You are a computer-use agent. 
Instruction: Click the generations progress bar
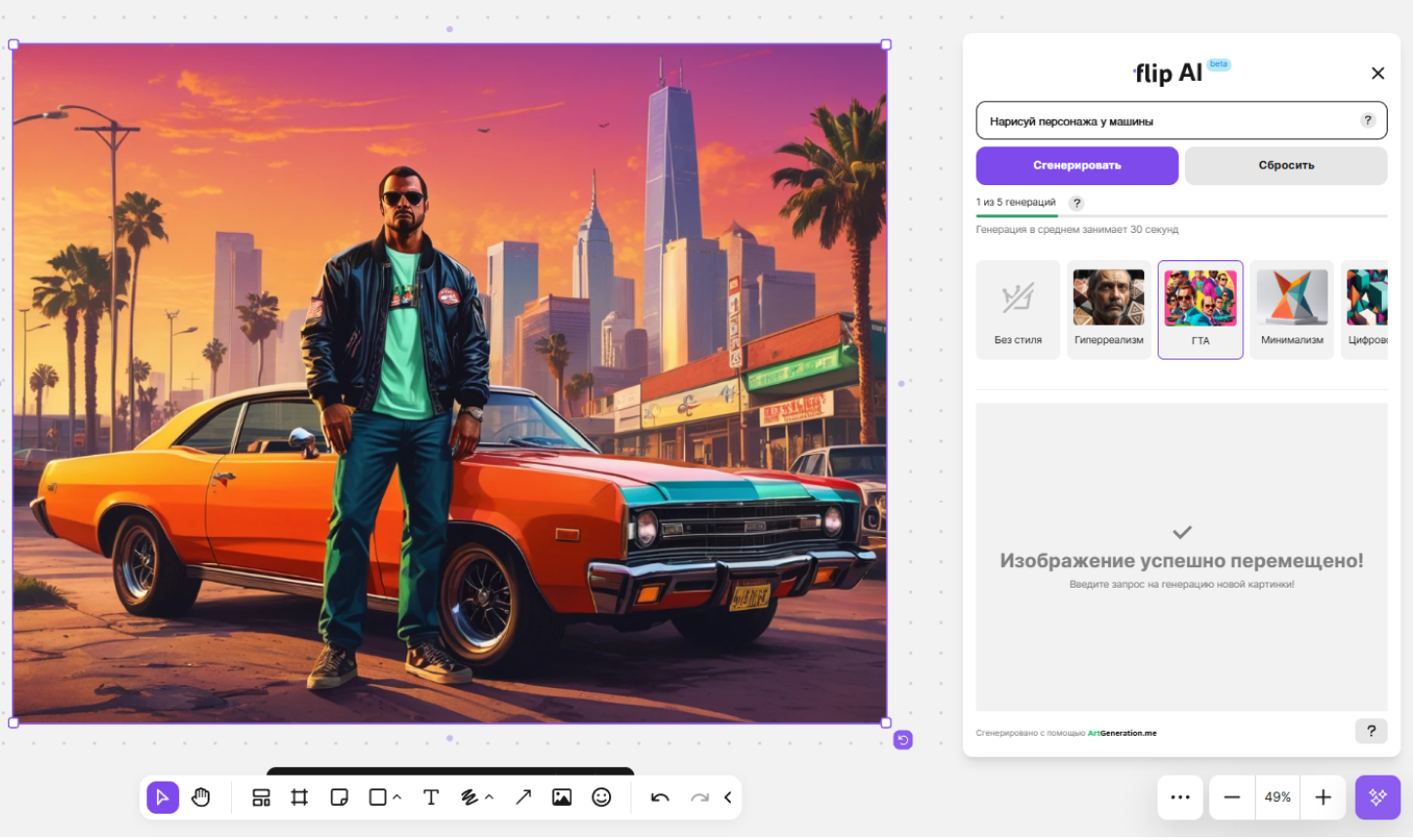coord(1181,215)
